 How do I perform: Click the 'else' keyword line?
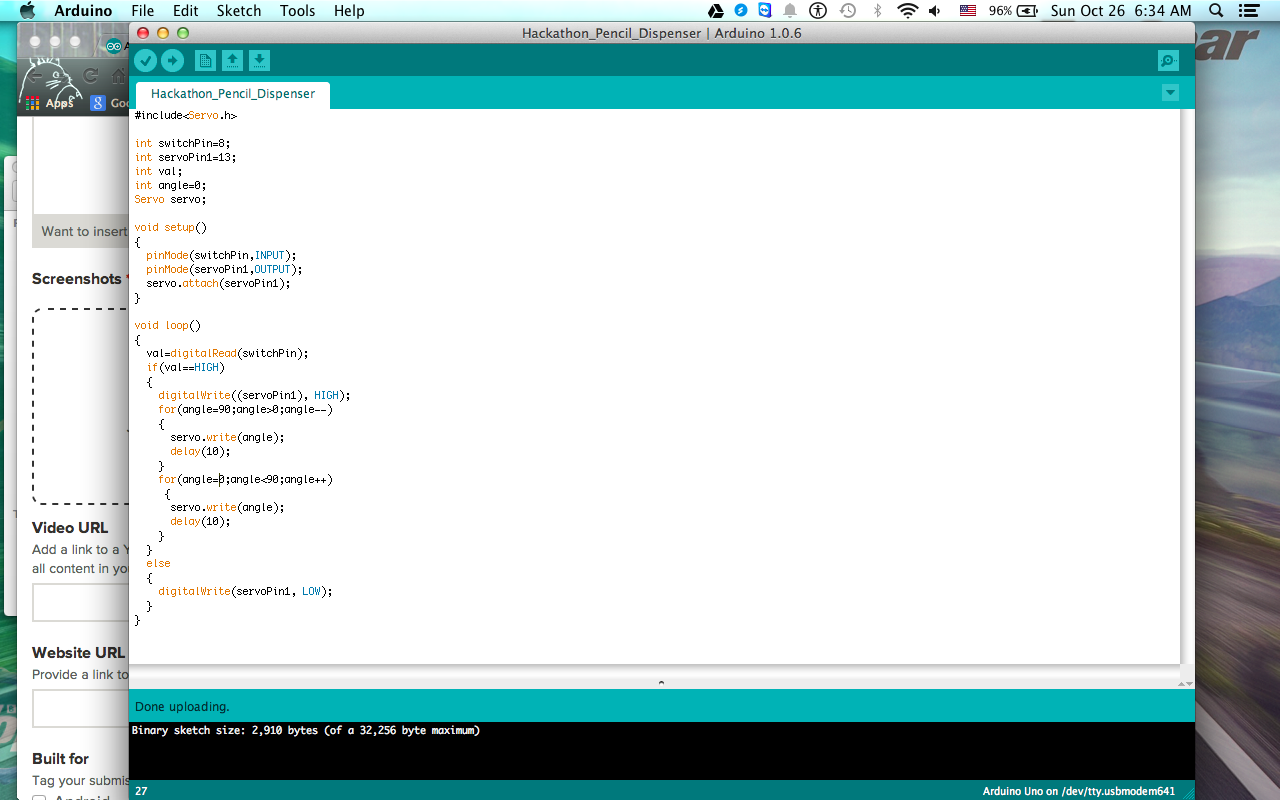(158, 564)
